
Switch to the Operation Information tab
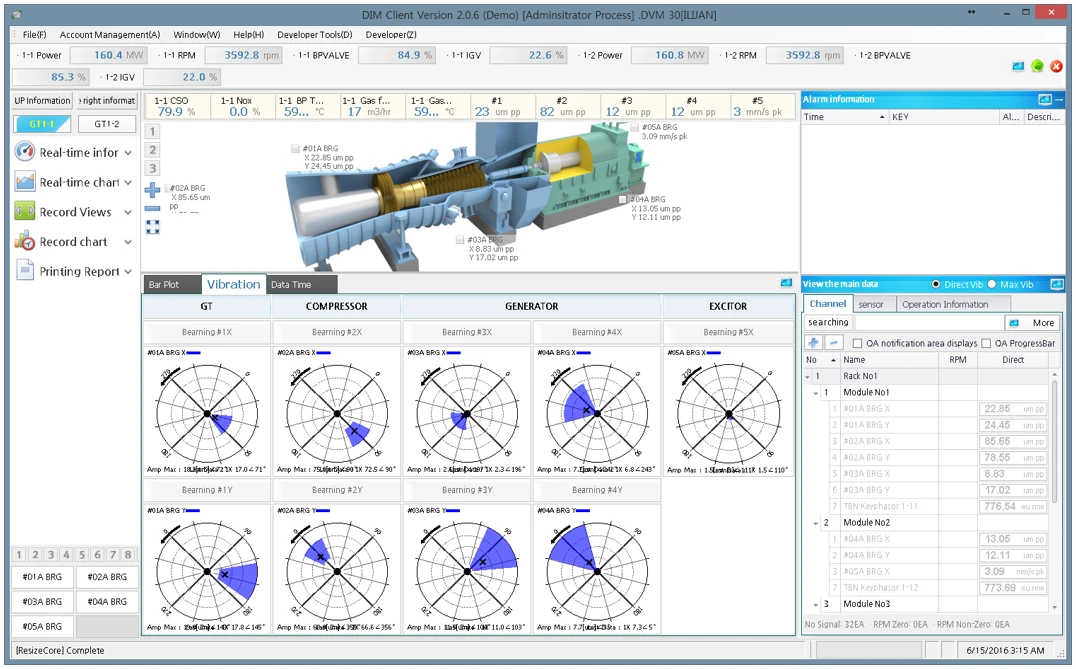coord(952,304)
